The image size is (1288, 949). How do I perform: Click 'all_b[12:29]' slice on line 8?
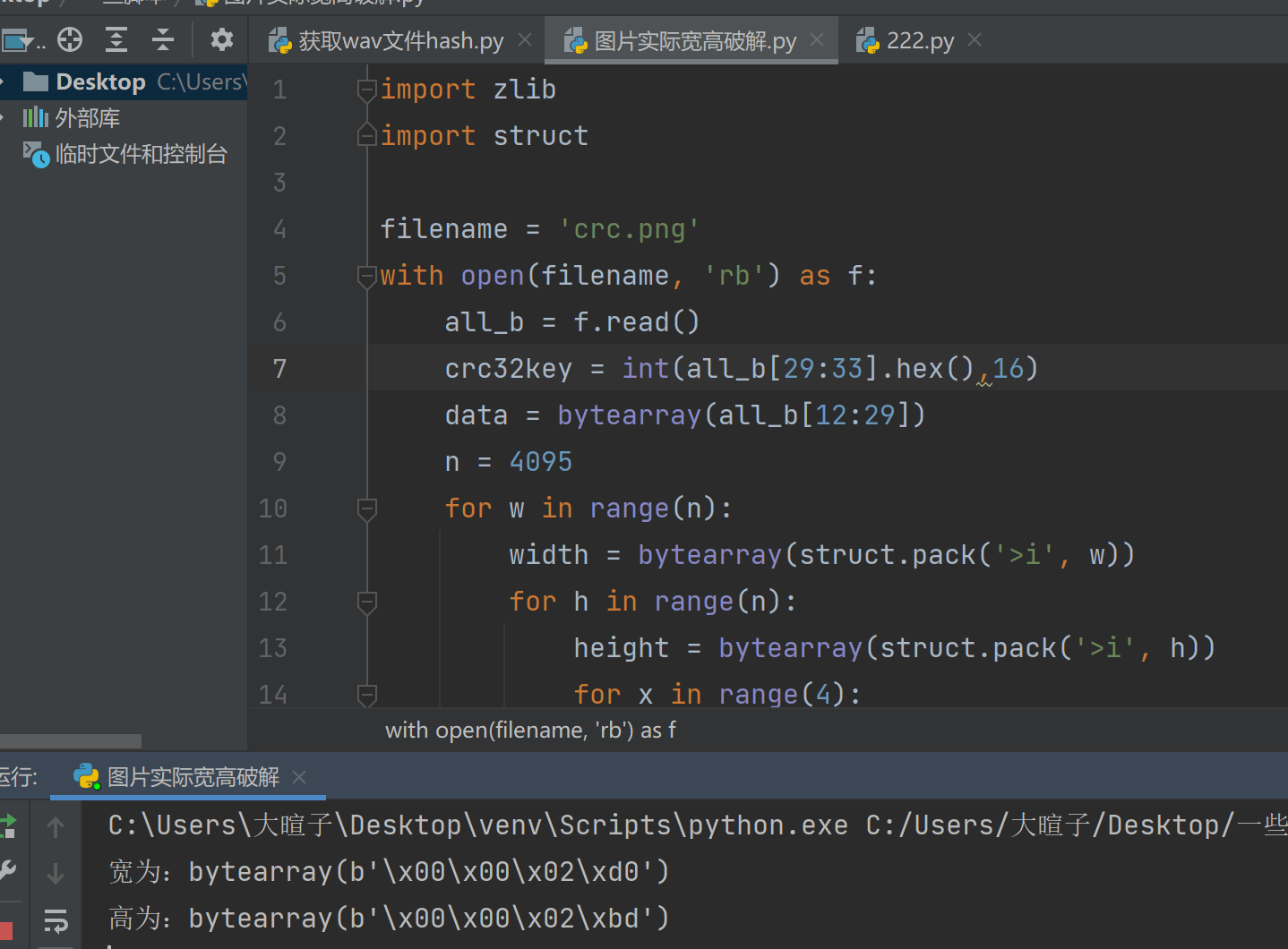pyautogui.click(x=814, y=415)
